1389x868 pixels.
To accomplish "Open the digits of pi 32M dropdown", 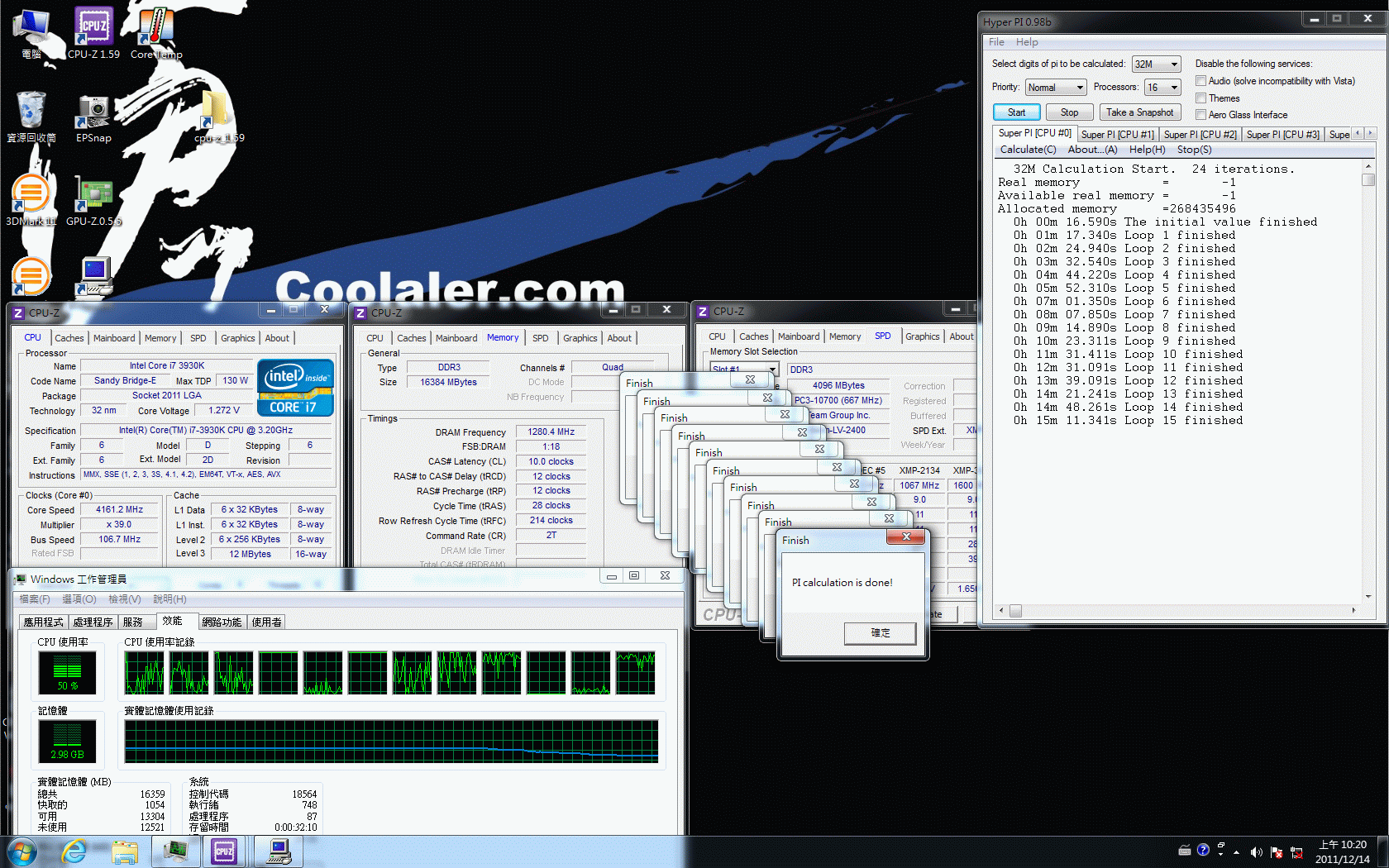I will (1156, 64).
